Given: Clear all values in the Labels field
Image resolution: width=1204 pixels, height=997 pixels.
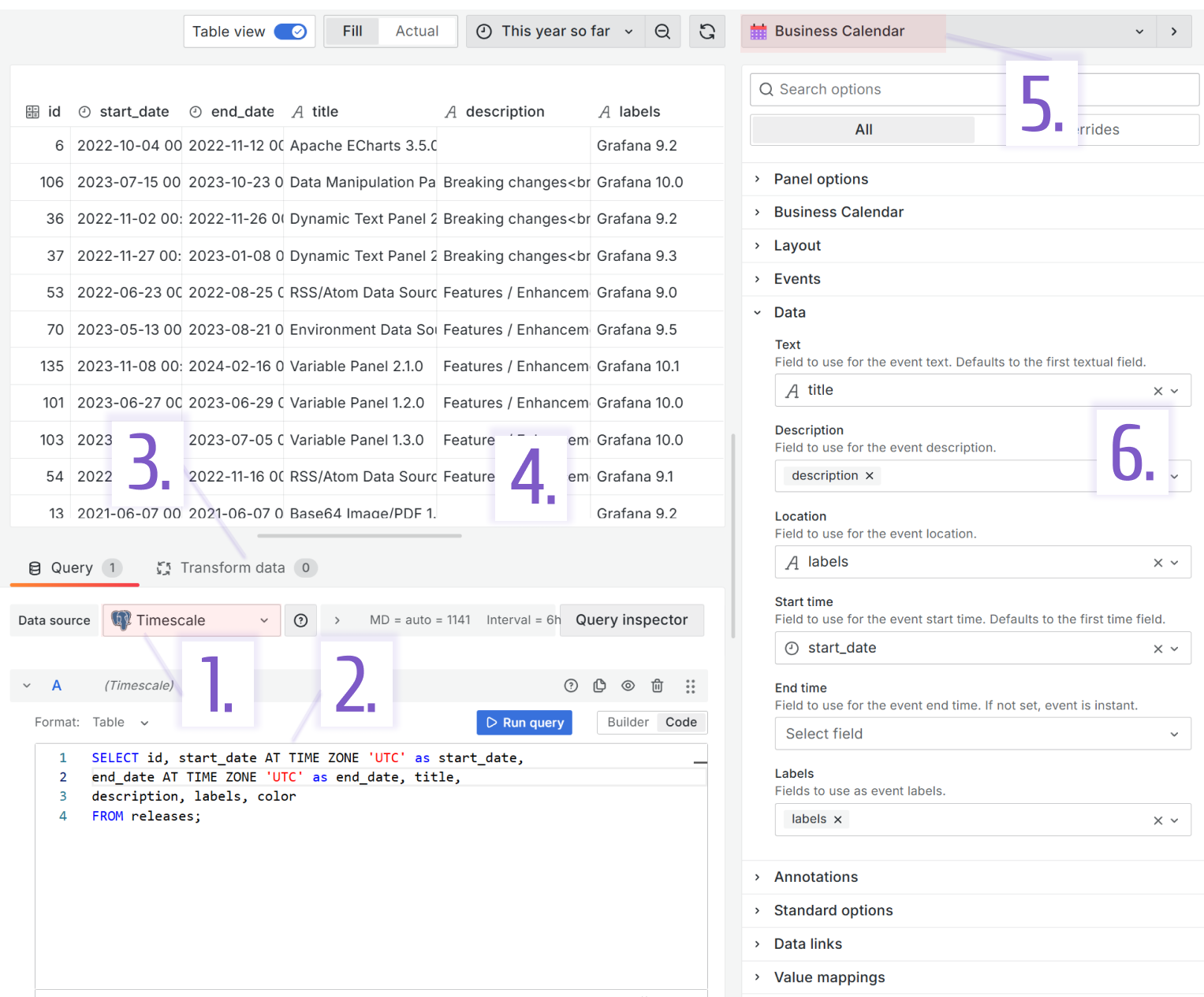Looking at the screenshot, I should 1157,820.
